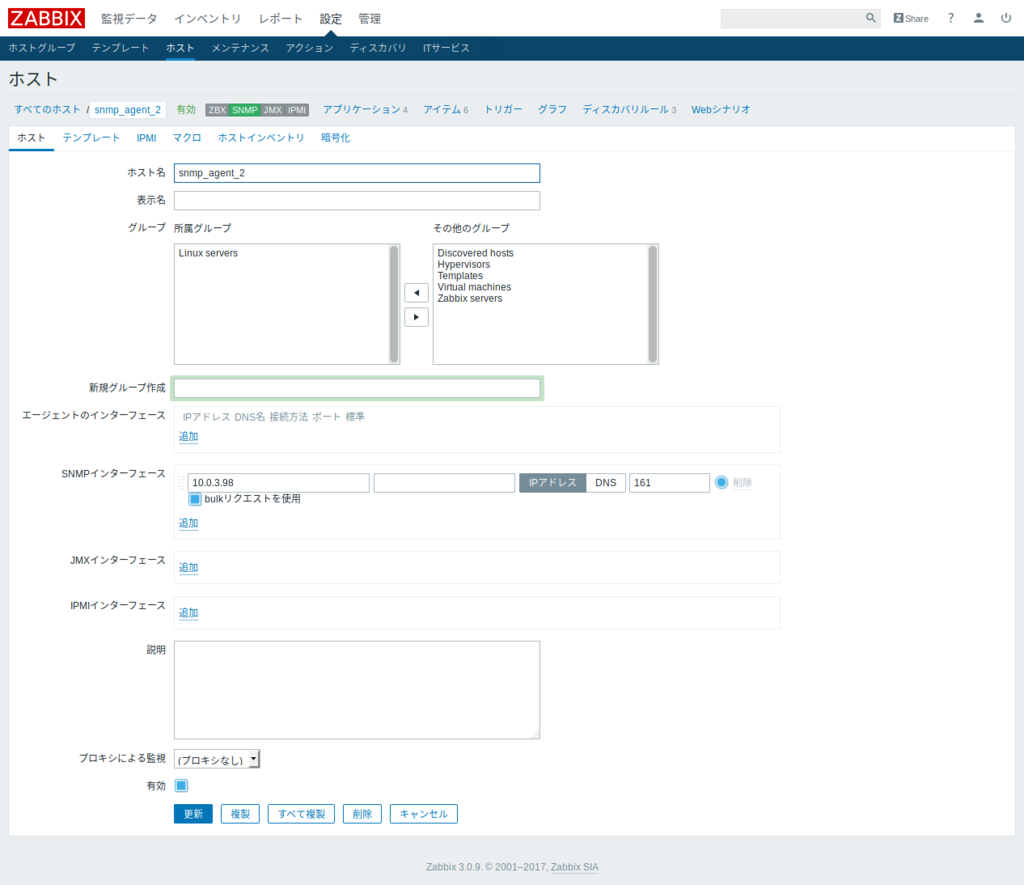Open snmp_agent_2 breadcrumb link
Image resolution: width=1024 pixels, height=885 pixels.
click(127, 110)
